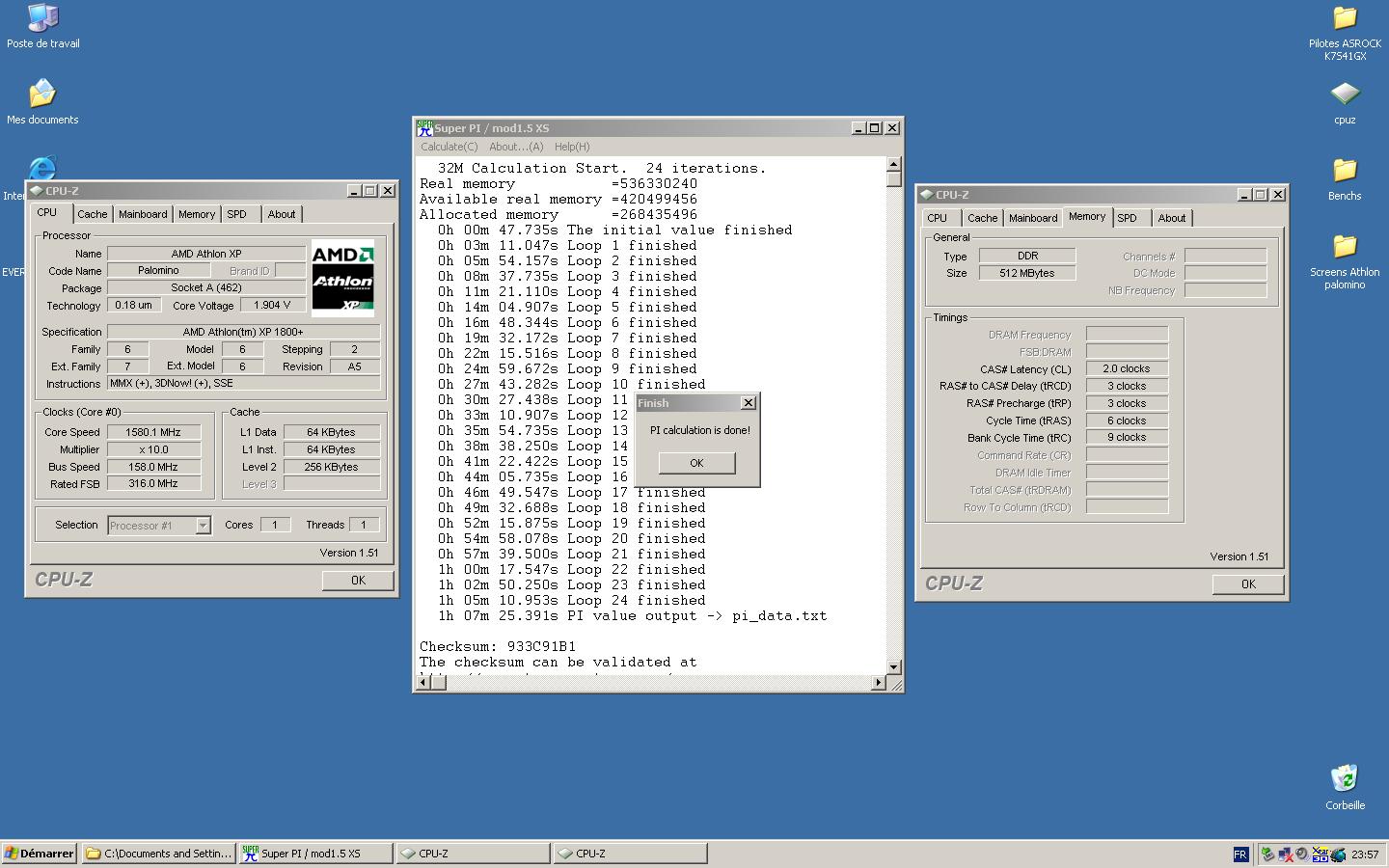Launch the cpuz desktop shortcut

[x=1345, y=102]
